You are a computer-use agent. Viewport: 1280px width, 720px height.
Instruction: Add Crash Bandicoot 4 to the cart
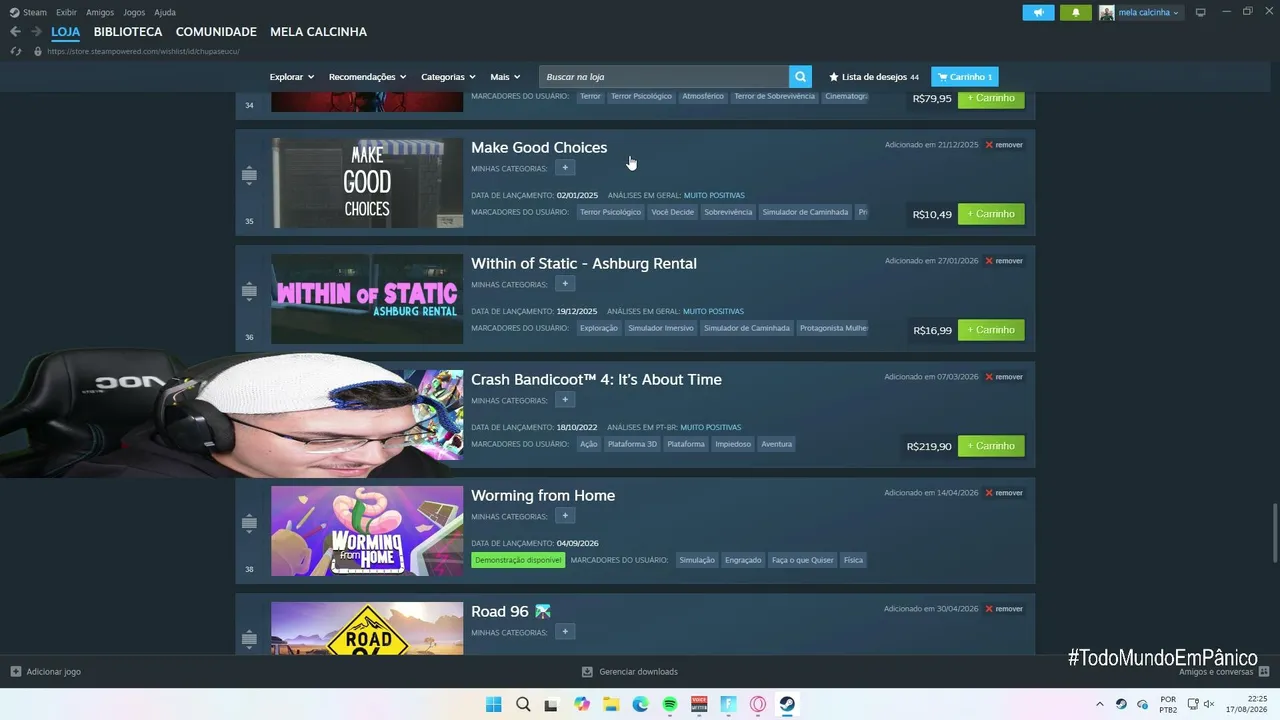991,446
